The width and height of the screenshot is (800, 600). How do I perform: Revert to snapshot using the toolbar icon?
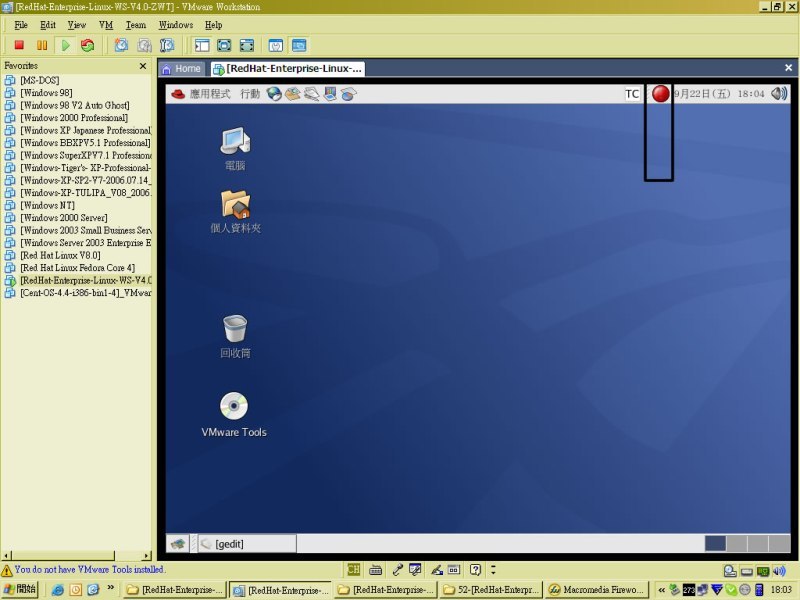coord(144,45)
